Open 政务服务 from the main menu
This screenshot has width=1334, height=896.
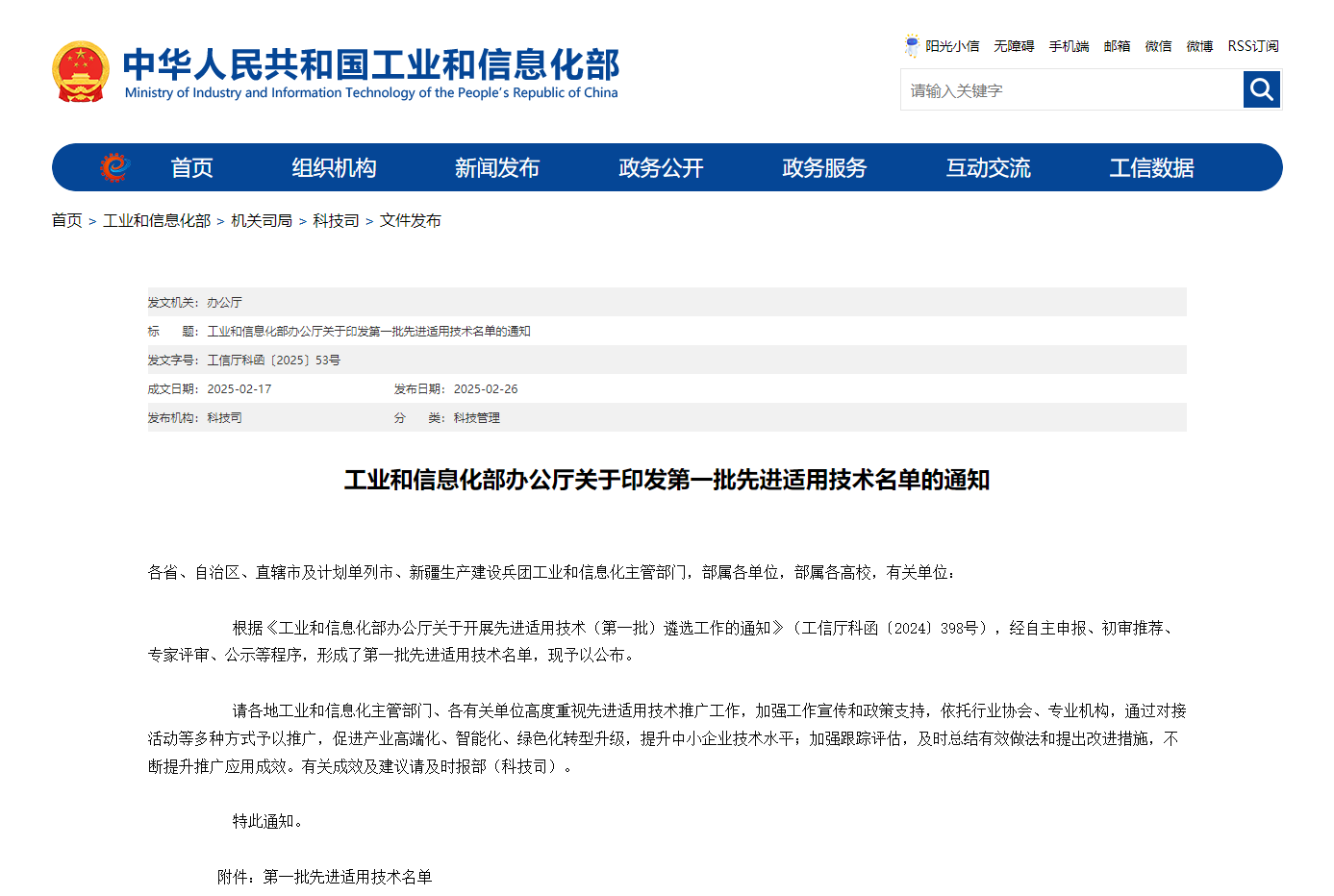(x=824, y=168)
